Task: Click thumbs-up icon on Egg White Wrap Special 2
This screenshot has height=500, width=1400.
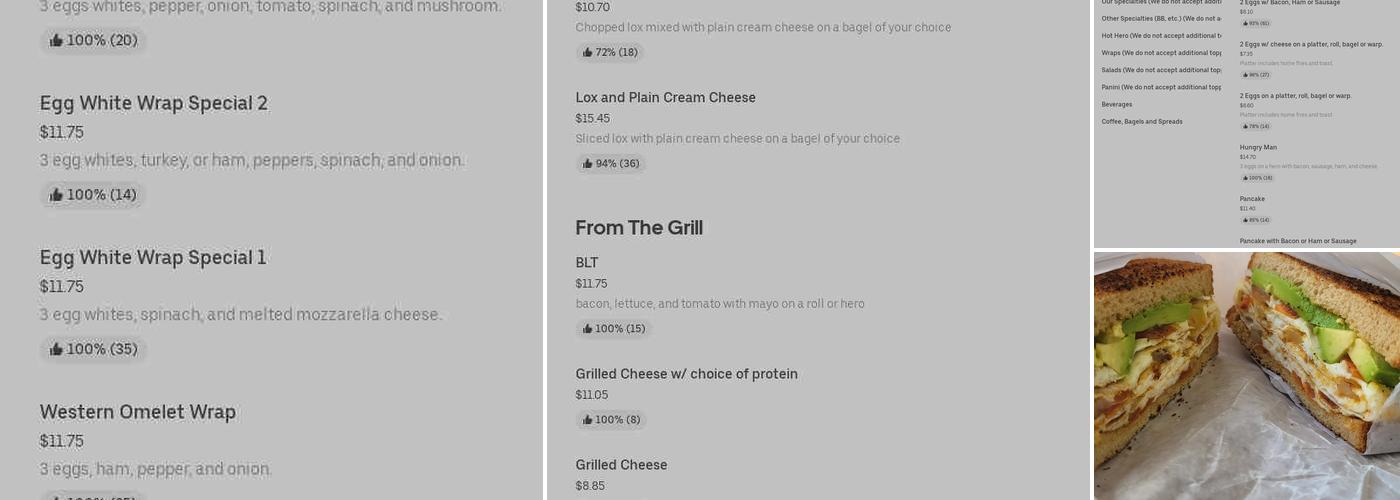Action: [x=56, y=195]
